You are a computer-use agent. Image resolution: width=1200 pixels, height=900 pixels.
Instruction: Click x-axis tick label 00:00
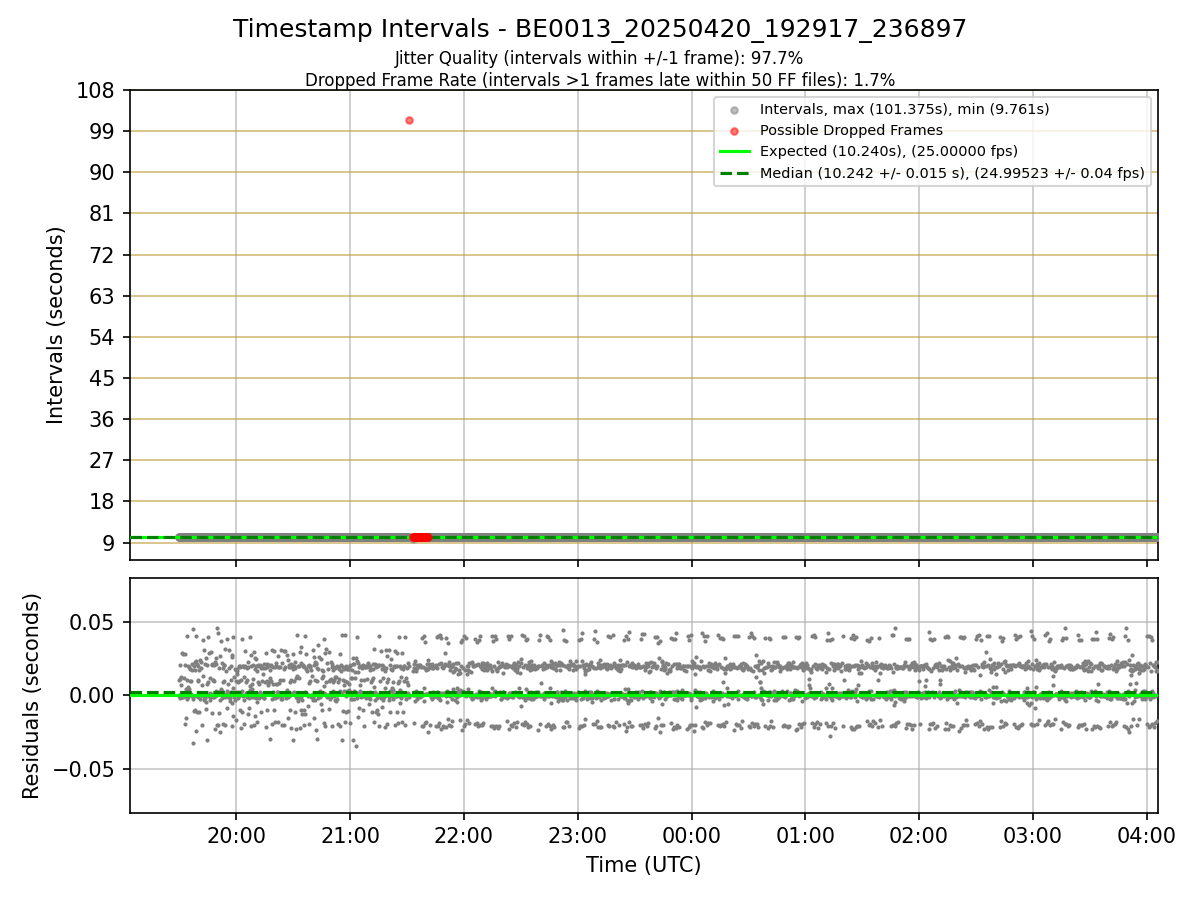pos(691,835)
